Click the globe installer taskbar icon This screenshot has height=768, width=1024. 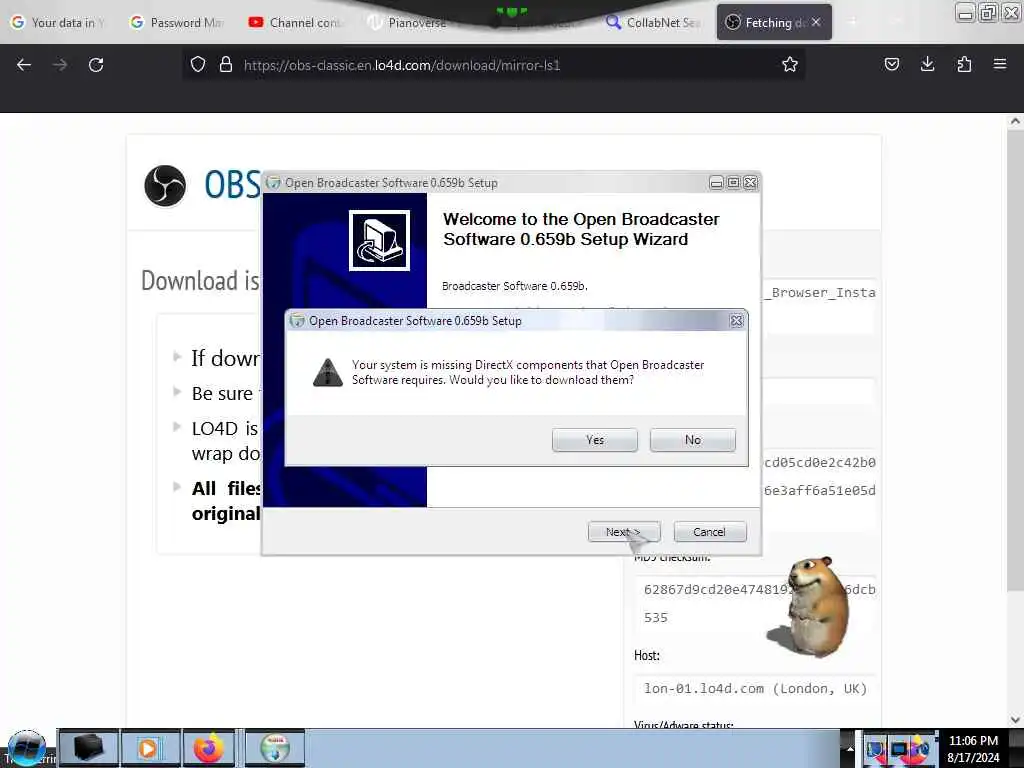[x=274, y=748]
